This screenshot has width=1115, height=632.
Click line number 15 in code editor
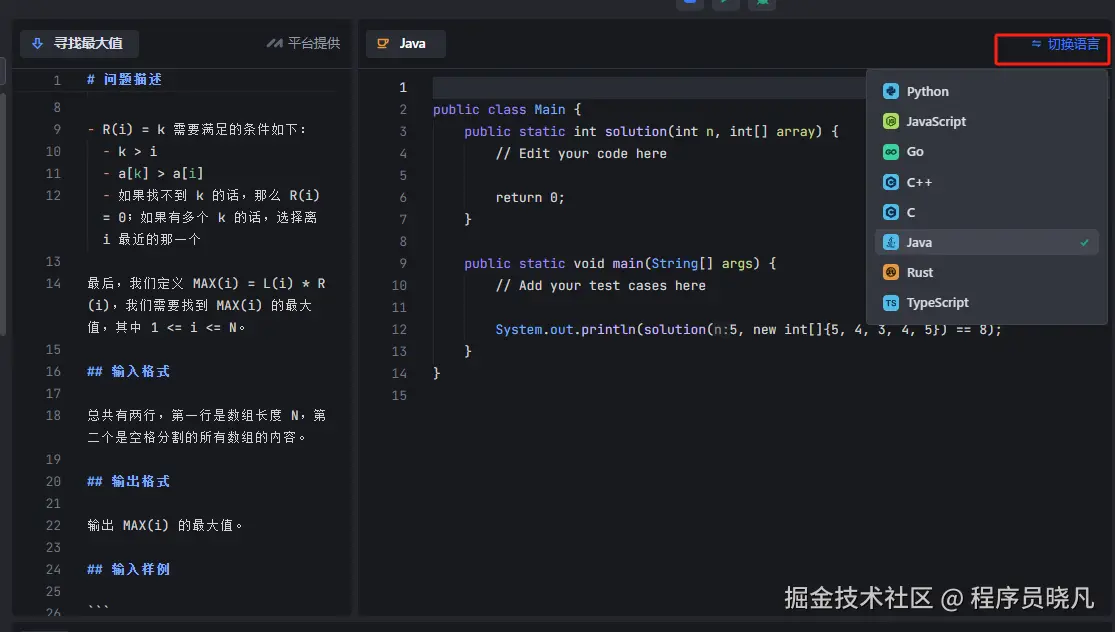pyautogui.click(x=400, y=395)
